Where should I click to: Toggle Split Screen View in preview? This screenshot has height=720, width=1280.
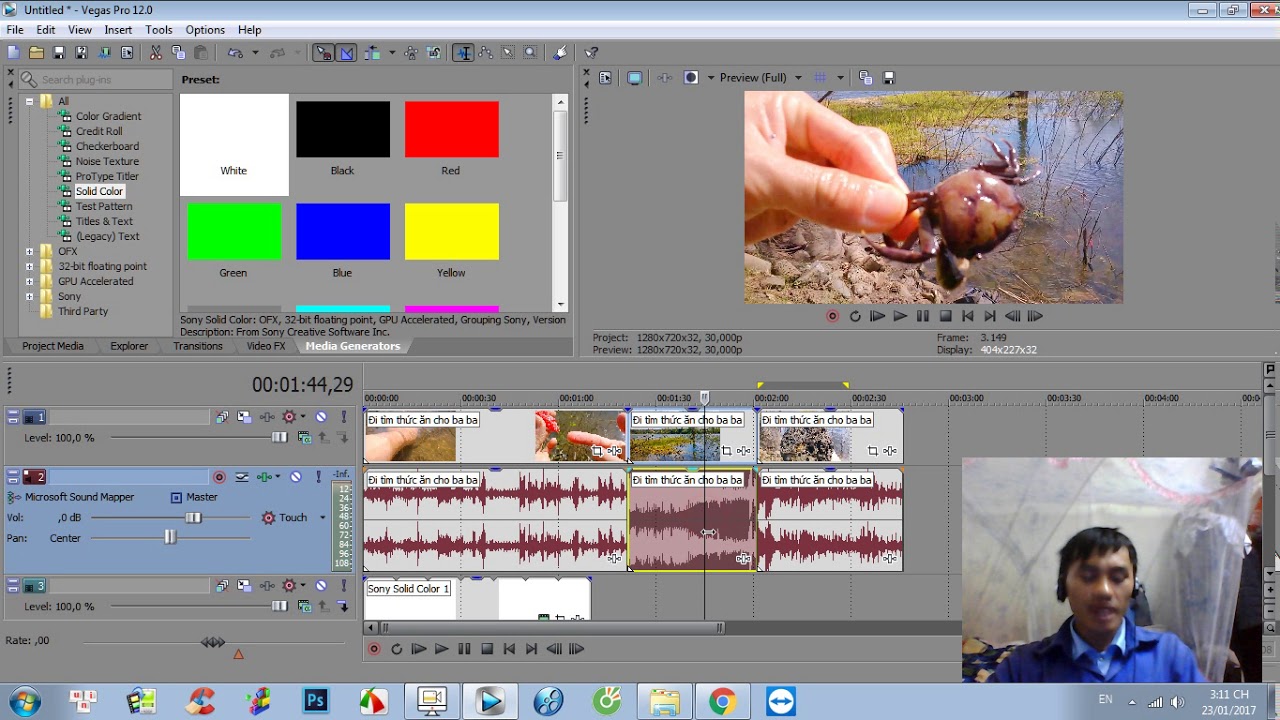tap(690, 77)
